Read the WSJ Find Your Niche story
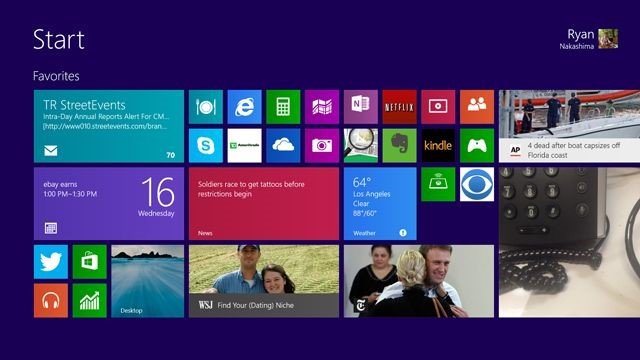640x360 pixels. pos(264,281)
